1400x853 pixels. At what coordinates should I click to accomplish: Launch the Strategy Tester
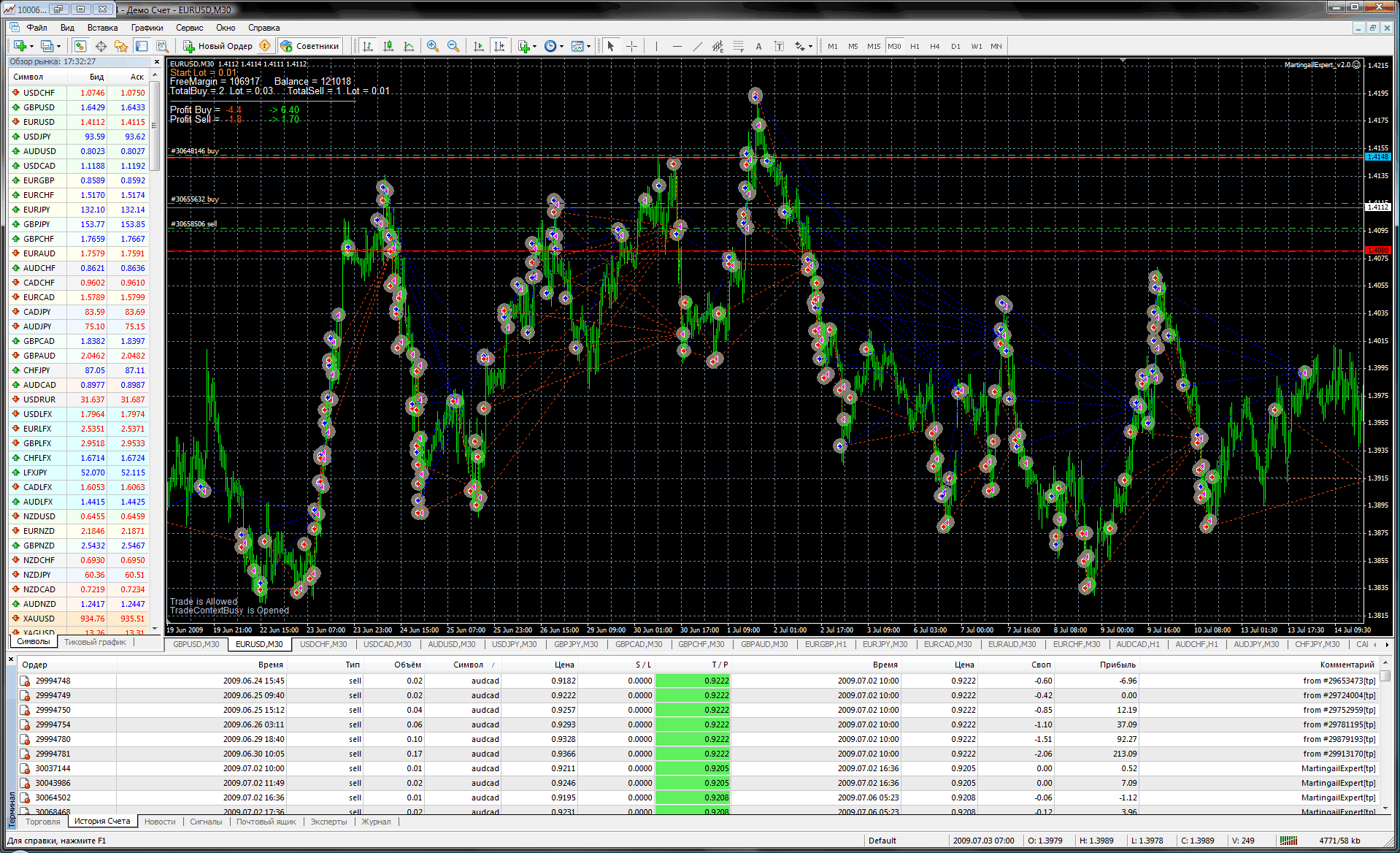pyautogui.click(x=162, y=46)
